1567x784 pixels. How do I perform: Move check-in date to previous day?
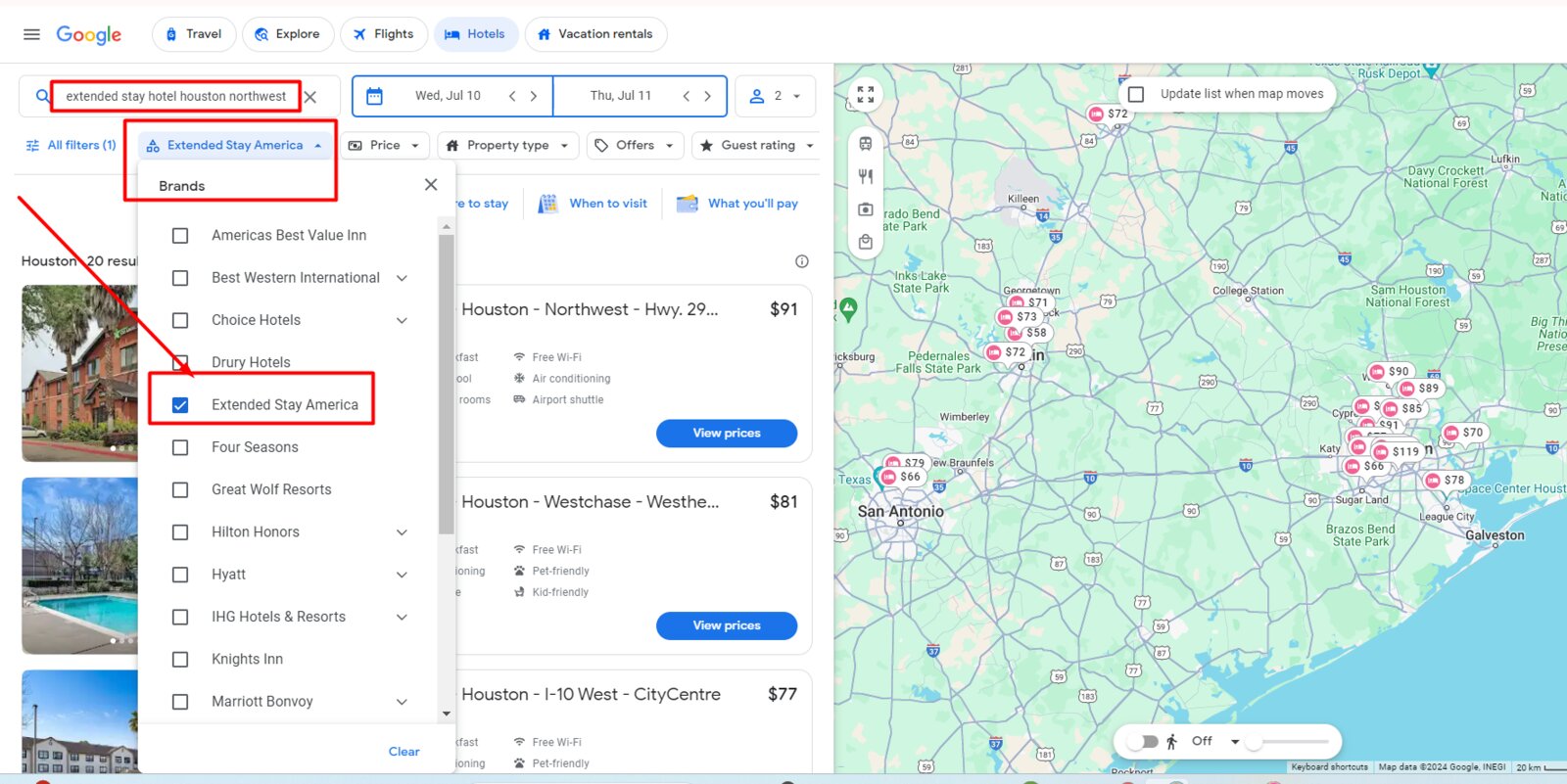511,96
